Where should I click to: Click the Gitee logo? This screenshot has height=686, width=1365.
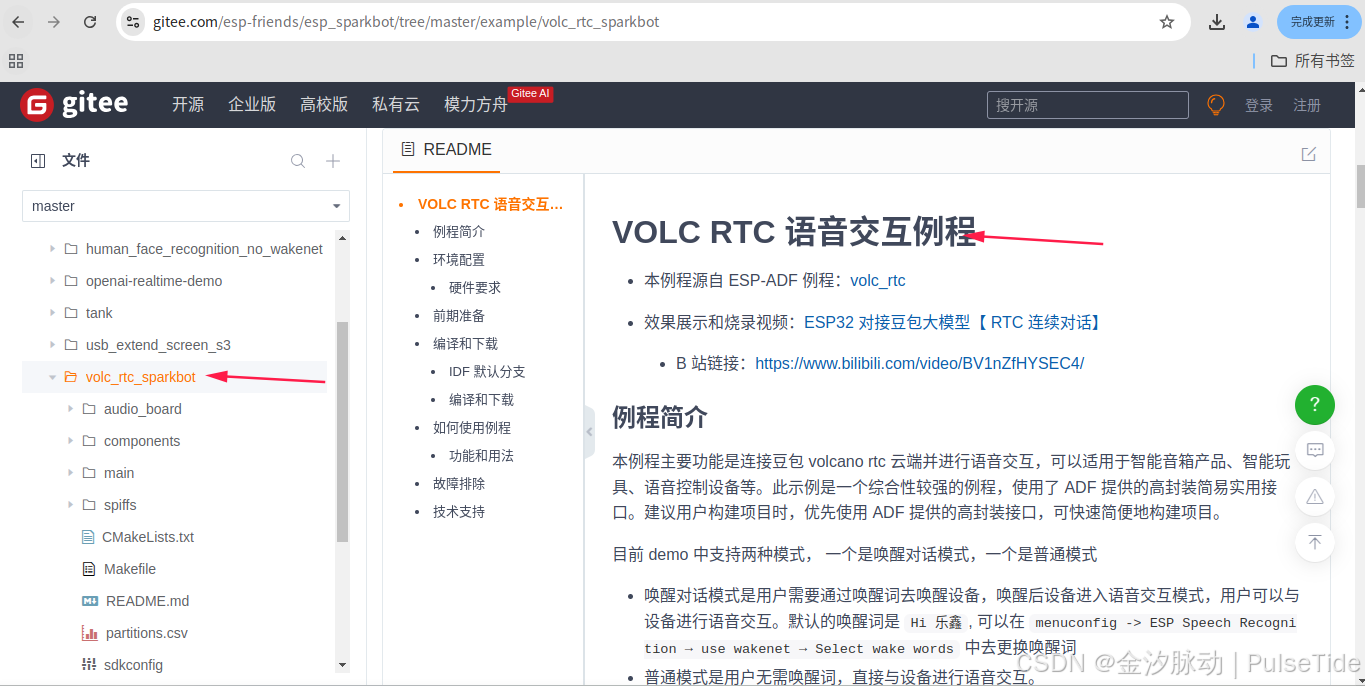point(75,104)
